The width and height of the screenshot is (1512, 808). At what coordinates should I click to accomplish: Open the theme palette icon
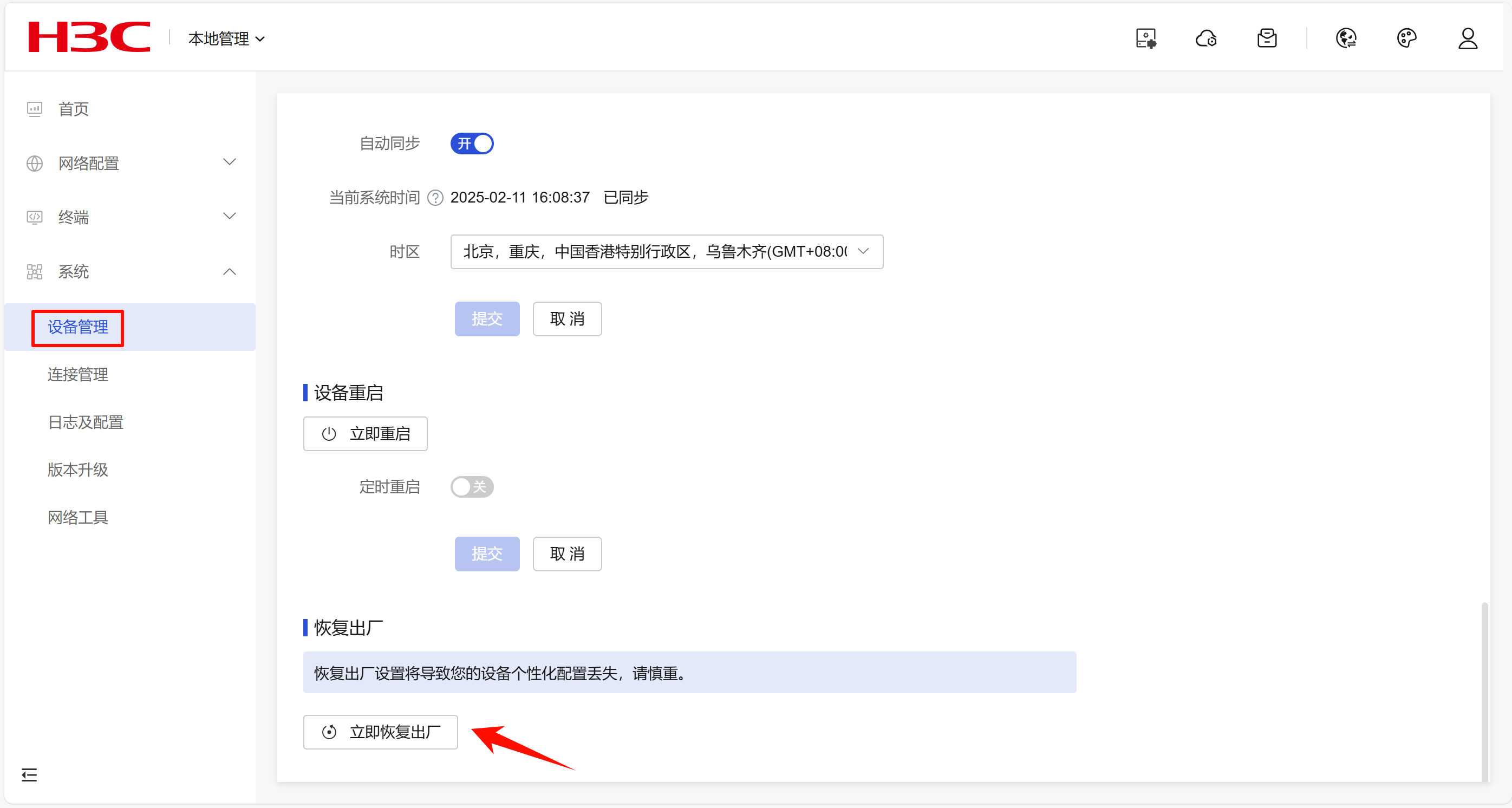(1406, 39)
